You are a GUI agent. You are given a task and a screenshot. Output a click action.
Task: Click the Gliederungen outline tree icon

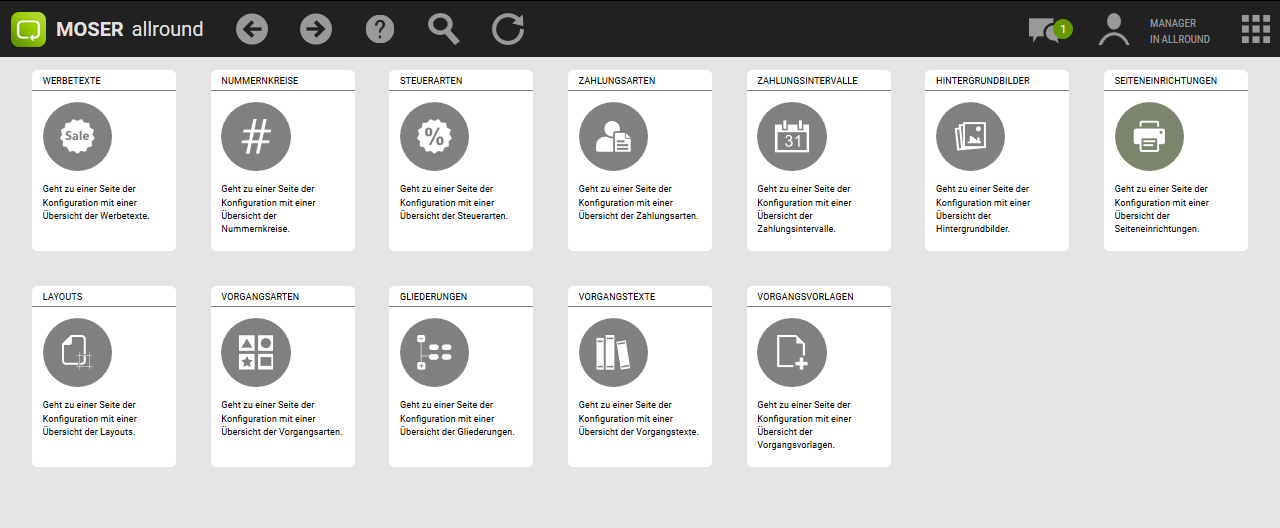(x=435, y=353)
